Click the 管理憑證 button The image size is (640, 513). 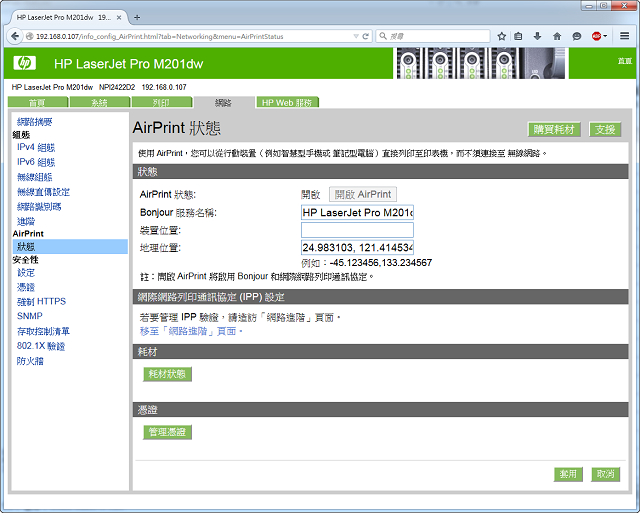coord(167,432)
